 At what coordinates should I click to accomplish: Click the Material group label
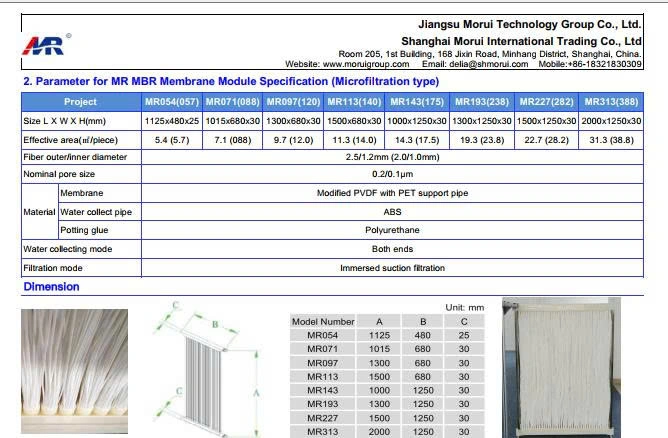(39, 212)
